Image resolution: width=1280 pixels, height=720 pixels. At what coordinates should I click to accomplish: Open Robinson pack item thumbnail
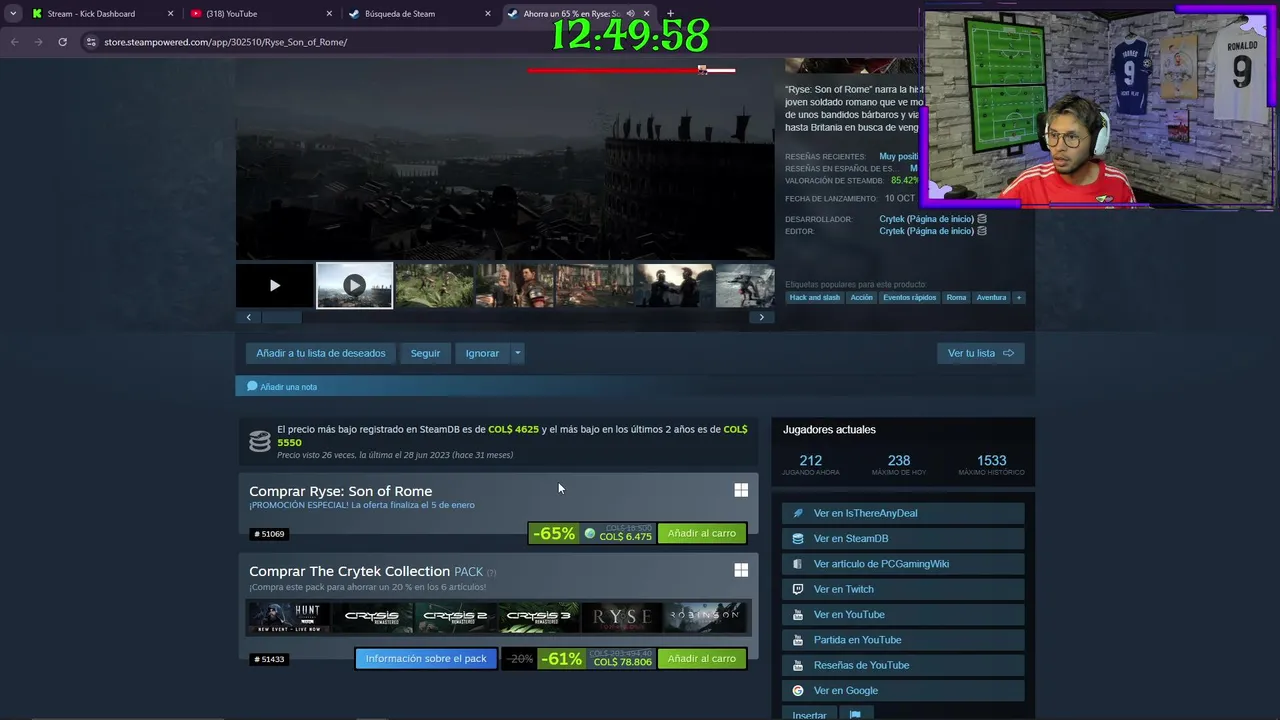click(707, 617)
